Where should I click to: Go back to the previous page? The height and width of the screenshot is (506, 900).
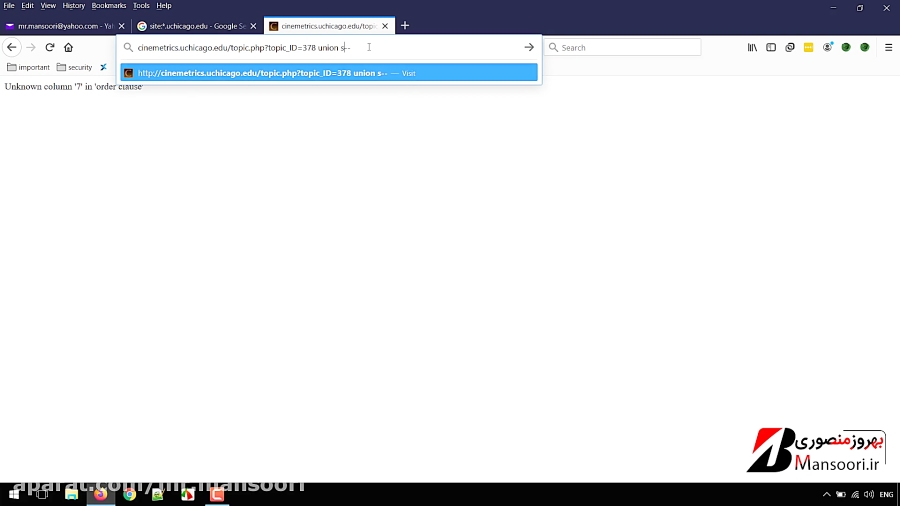tap(11, 48)
